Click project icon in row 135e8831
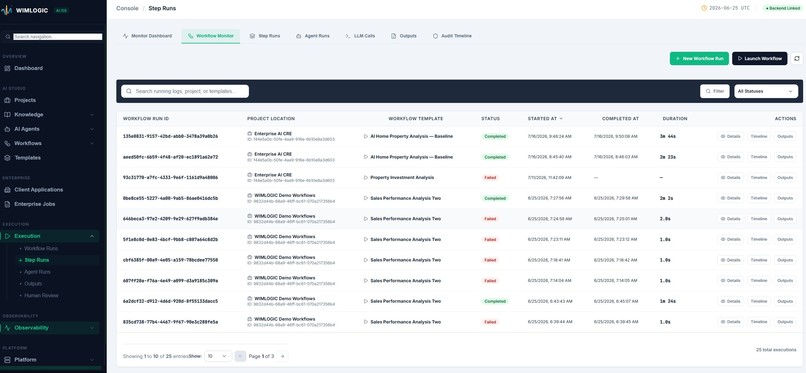 tap(250, 134)
